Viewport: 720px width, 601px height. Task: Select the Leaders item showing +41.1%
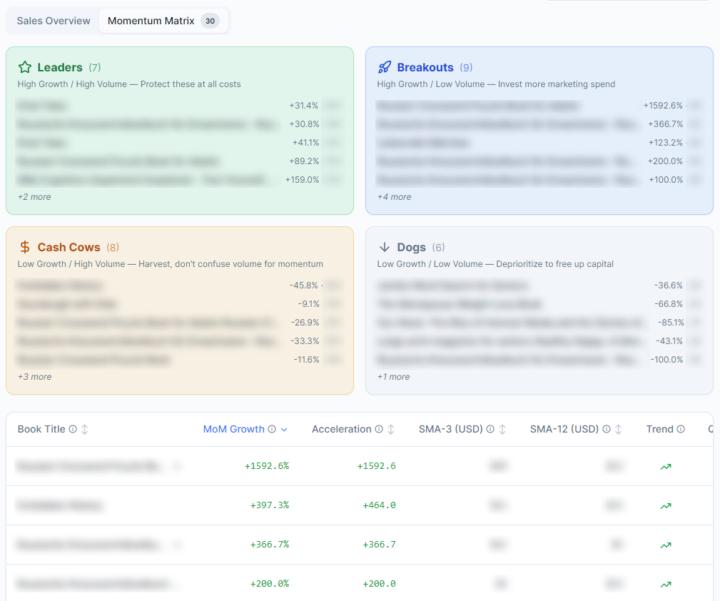click(x=179, y=142)
